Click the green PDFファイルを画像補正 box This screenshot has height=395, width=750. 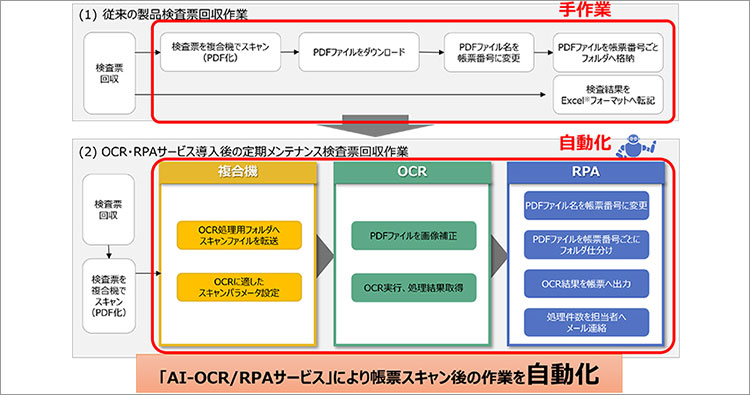point(414,235)
